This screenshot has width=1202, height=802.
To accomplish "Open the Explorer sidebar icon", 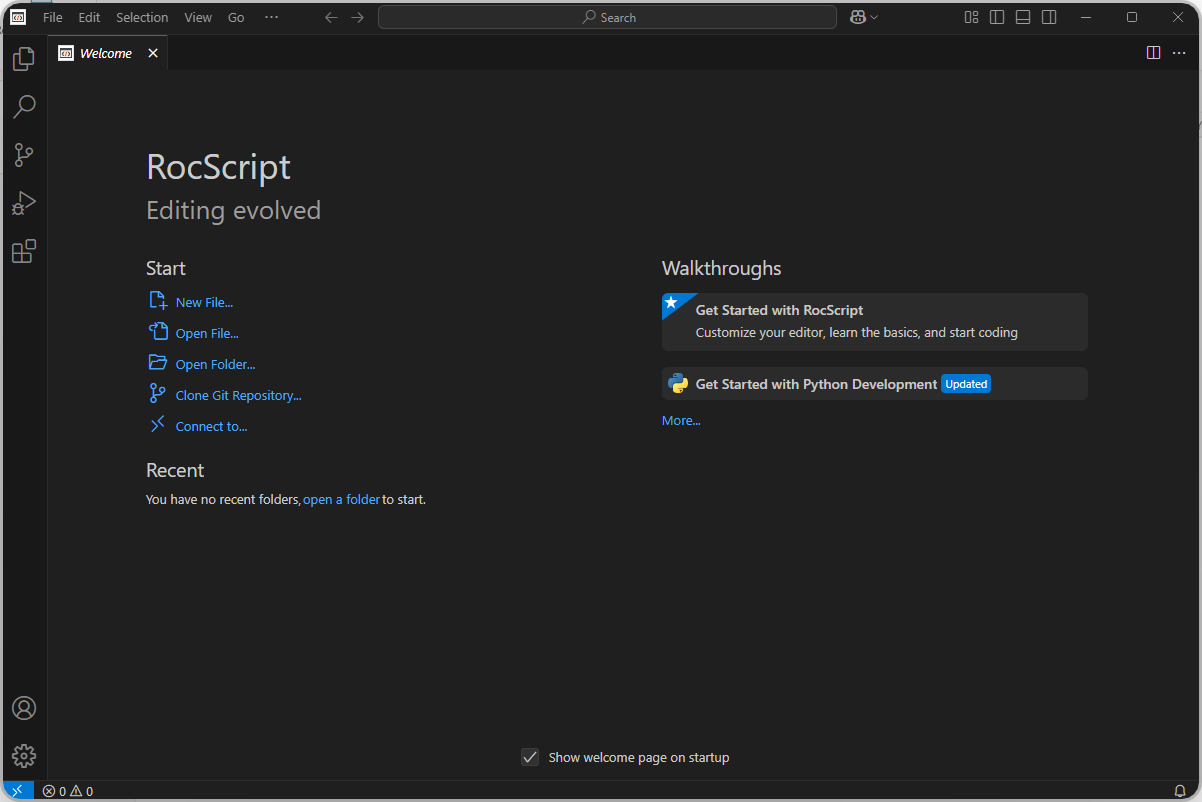I will 23,58.
